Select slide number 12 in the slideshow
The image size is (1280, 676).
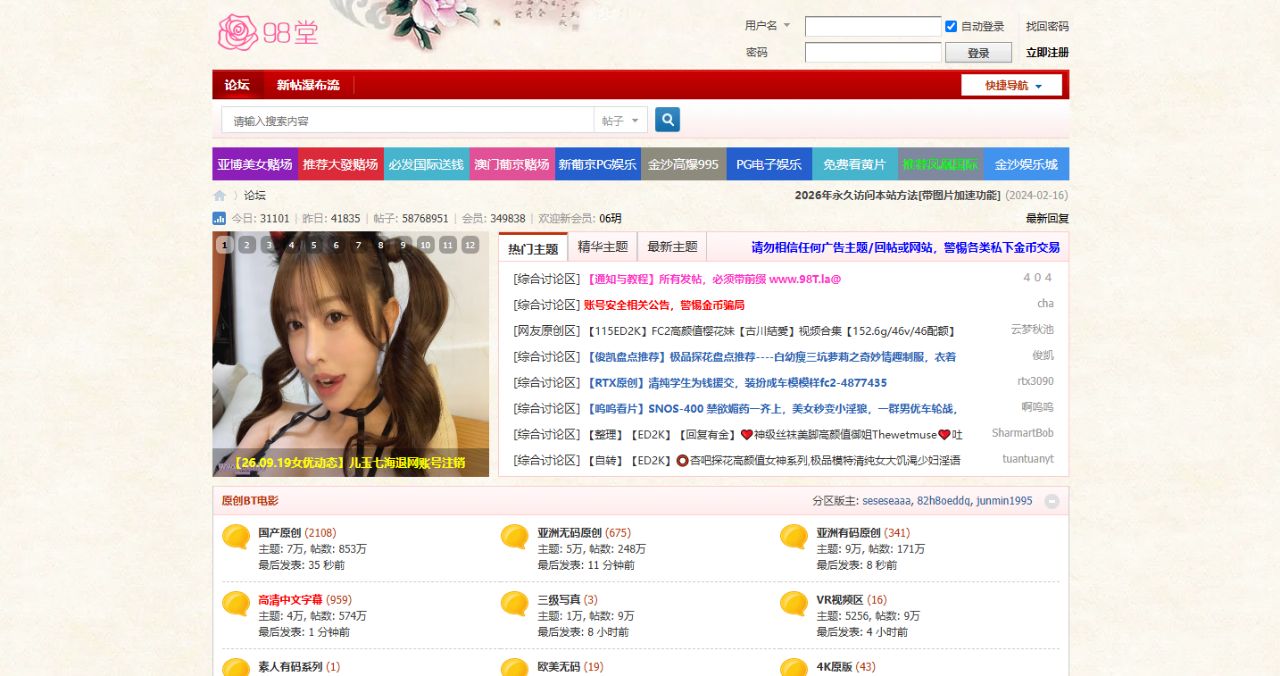point(470,245)
